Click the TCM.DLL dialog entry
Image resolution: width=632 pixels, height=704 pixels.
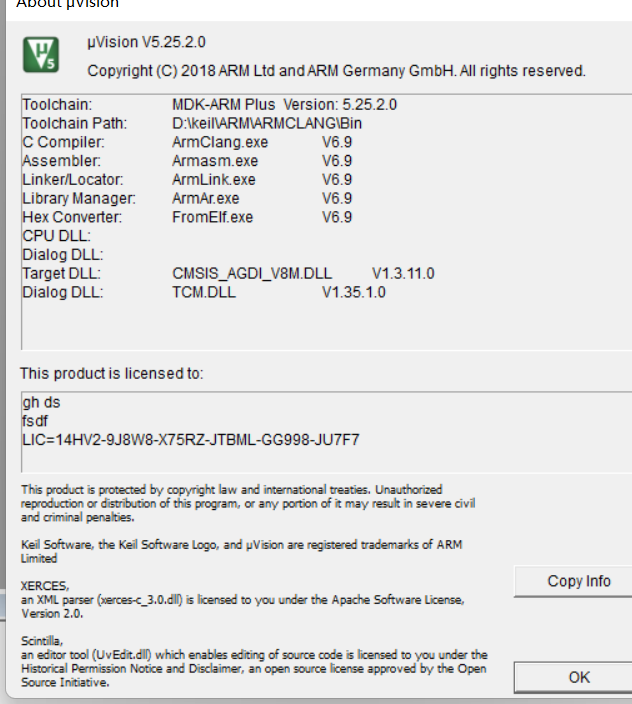pyautogui.click(x=204, y=292)
